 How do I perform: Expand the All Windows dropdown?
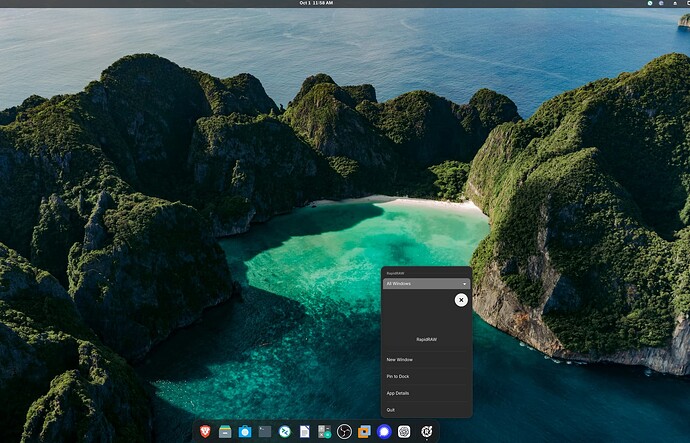pos(426,284)
